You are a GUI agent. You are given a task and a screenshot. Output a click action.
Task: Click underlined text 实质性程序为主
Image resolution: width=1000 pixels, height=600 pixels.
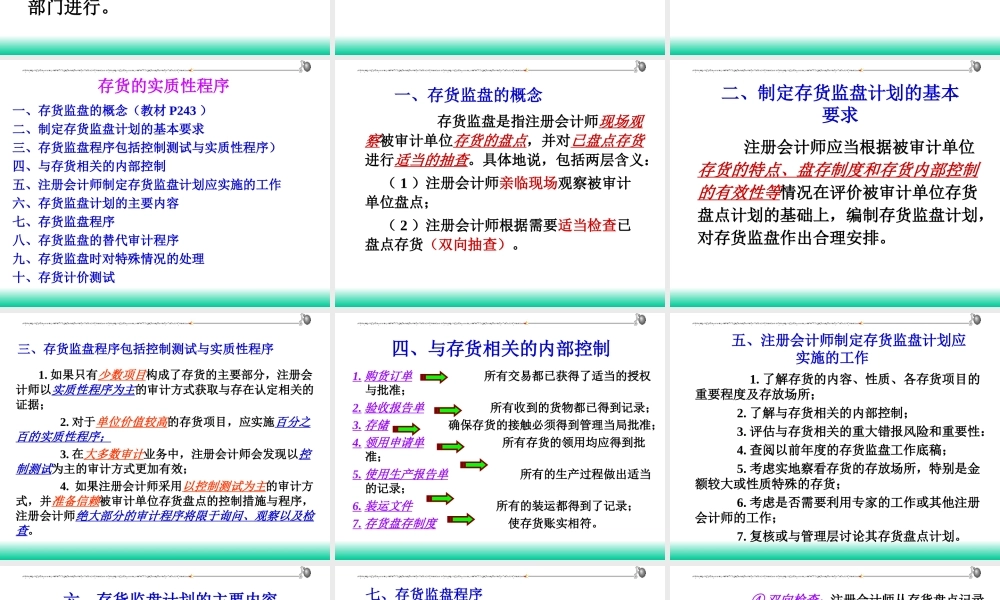93,389
